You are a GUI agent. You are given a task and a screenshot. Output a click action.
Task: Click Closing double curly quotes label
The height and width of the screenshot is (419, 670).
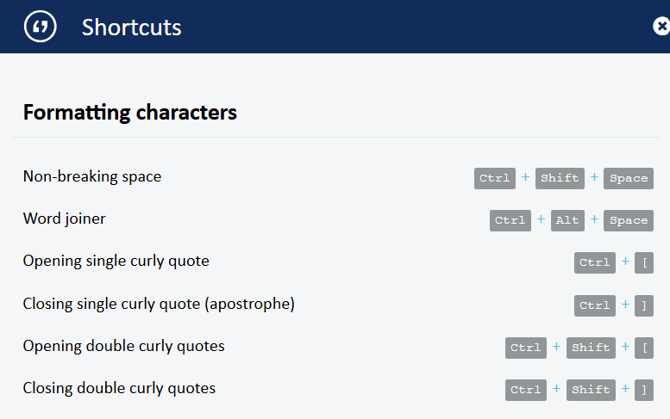tap(119, 388)
